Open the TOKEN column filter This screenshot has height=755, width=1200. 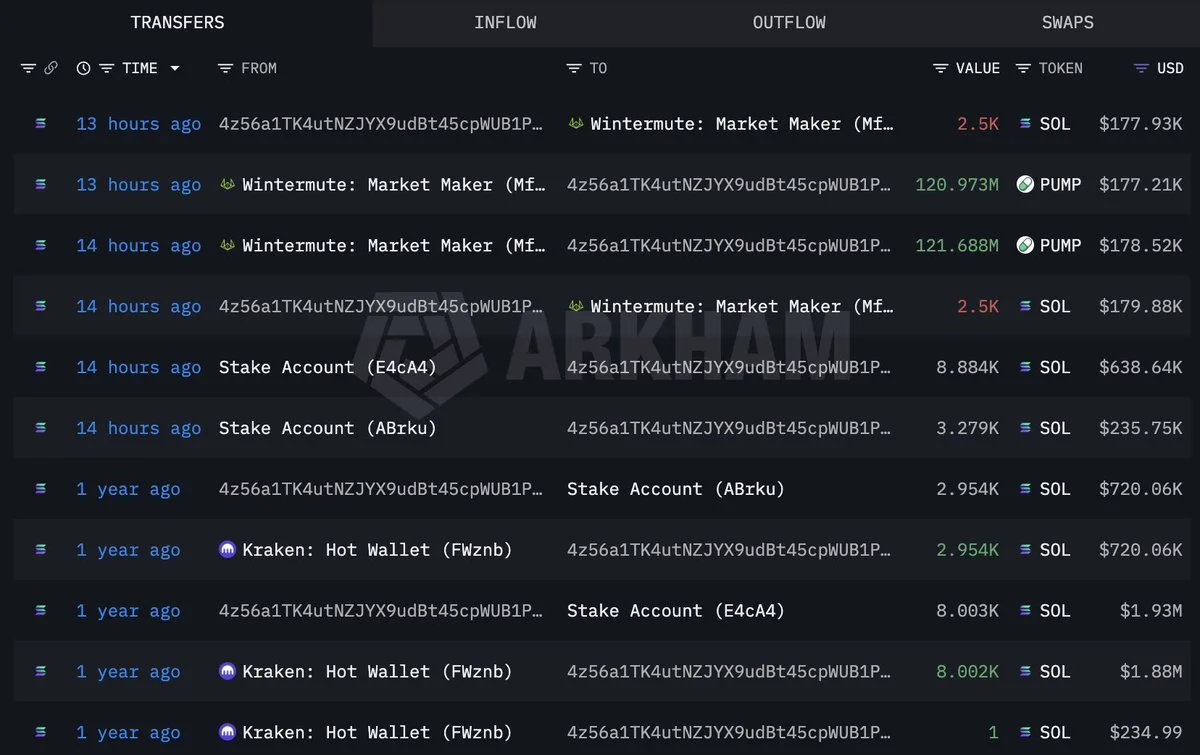point(1023,68)
